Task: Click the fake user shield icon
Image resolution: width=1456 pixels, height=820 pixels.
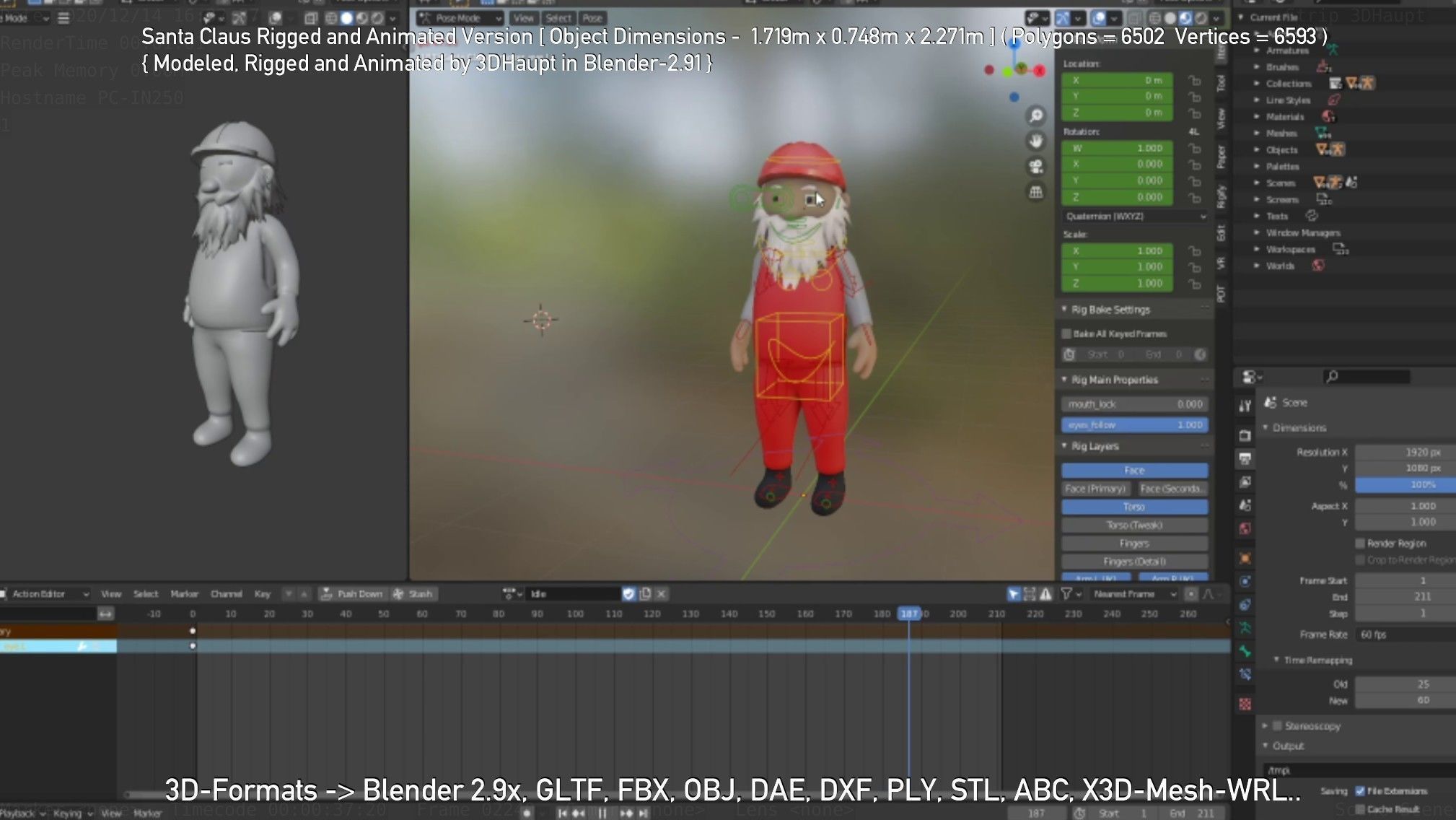Action: [x=628, y=593]
